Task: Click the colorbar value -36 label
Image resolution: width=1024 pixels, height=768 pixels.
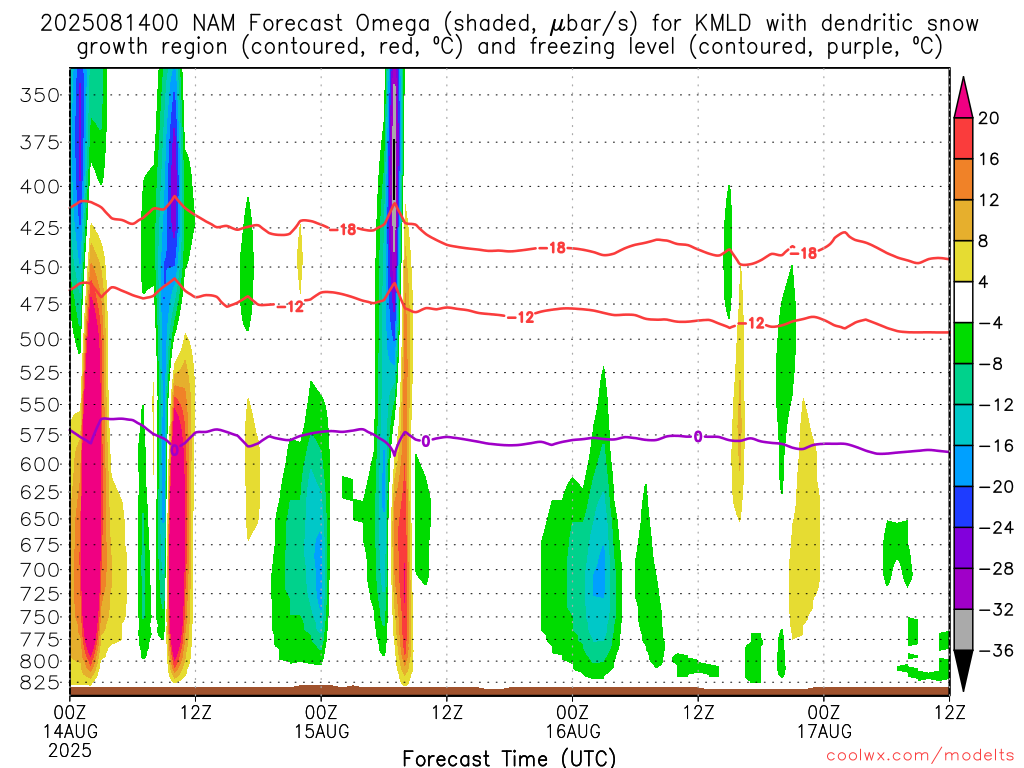Action: coord(996,650)
